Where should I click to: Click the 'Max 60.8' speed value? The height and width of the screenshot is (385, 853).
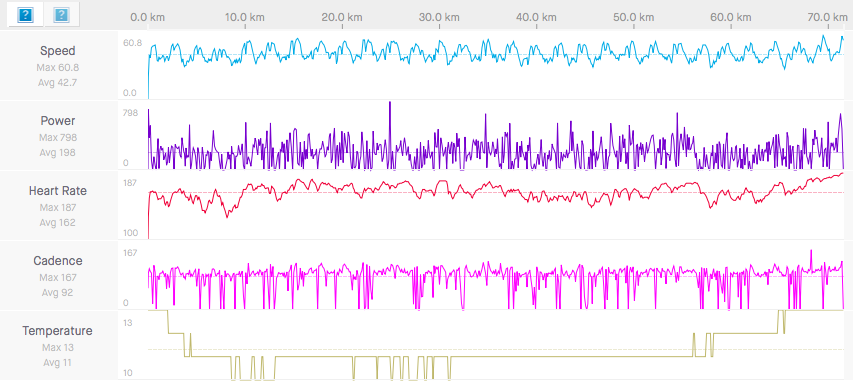(x=58, y=68)
